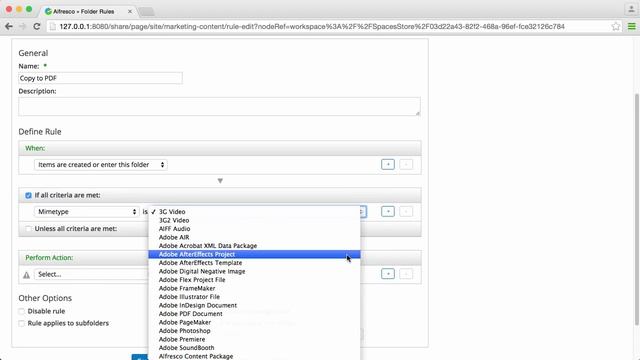Add another When condition with plus button
This screenshot has width=640, height=360.
pyautogui.click(x=388, y=164)
